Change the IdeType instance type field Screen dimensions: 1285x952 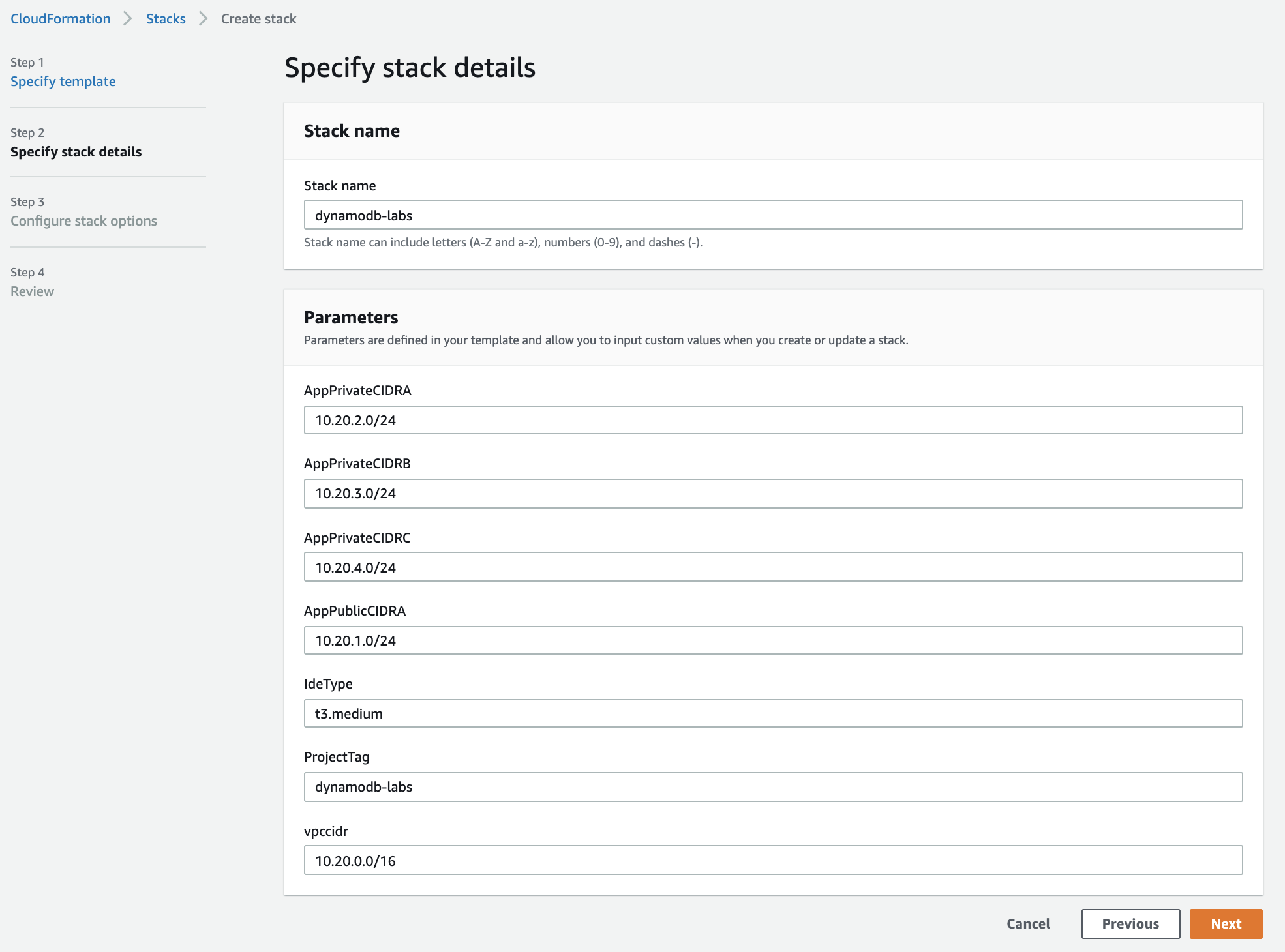click(x=773, y=713)
